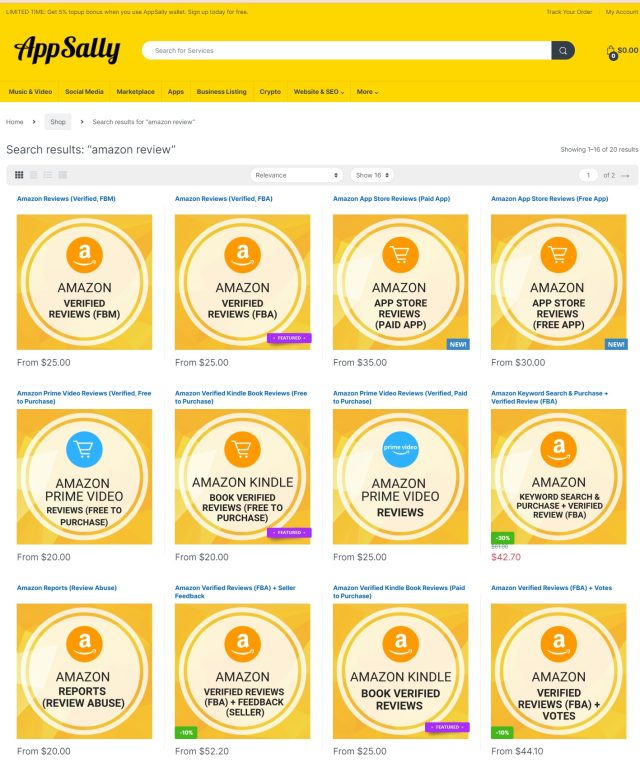Click the $0.00 cart total
This screenshot has width=640, height=772.
tap(628, 50)
